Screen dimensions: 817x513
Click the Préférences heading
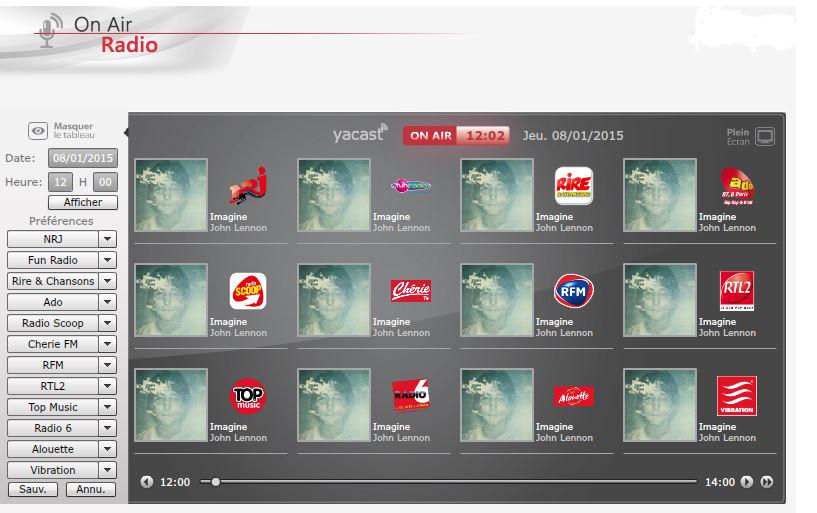click(x=61, y=221)
